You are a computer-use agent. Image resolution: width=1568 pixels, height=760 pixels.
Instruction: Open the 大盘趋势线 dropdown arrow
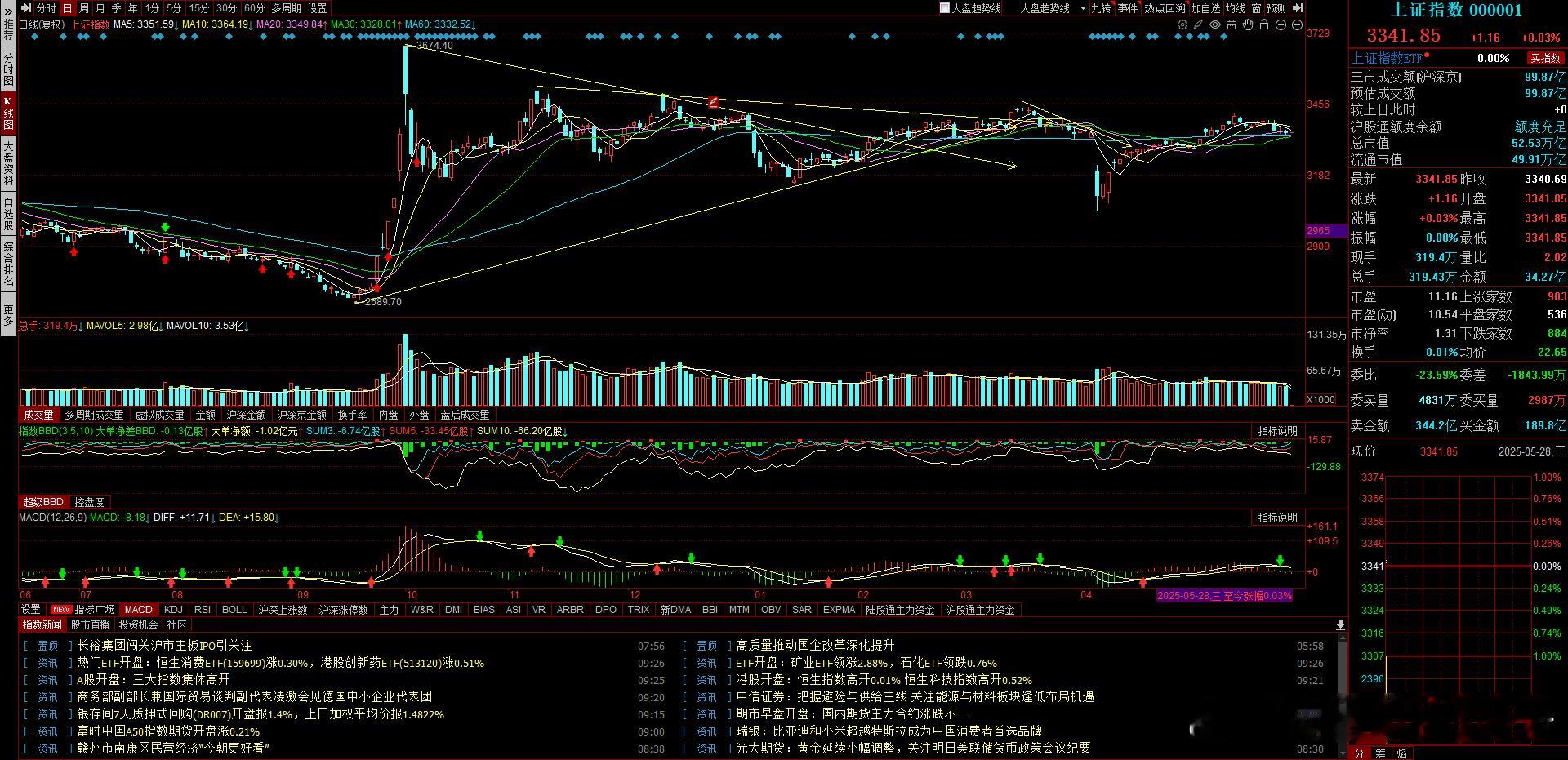coord(1083,8)
